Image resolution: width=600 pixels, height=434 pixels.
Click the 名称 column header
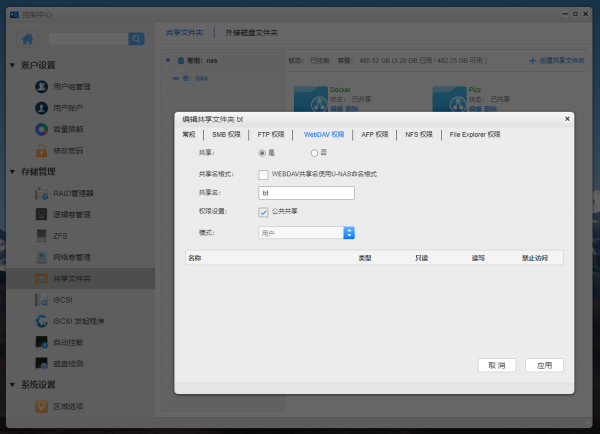pyautogui.click(x=195, y=258)
